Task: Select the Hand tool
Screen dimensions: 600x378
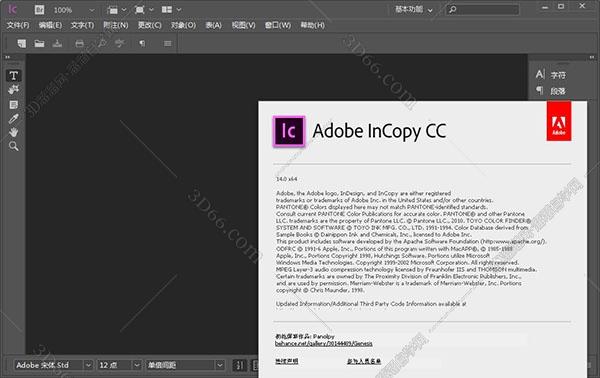Action: click(14, 132)
